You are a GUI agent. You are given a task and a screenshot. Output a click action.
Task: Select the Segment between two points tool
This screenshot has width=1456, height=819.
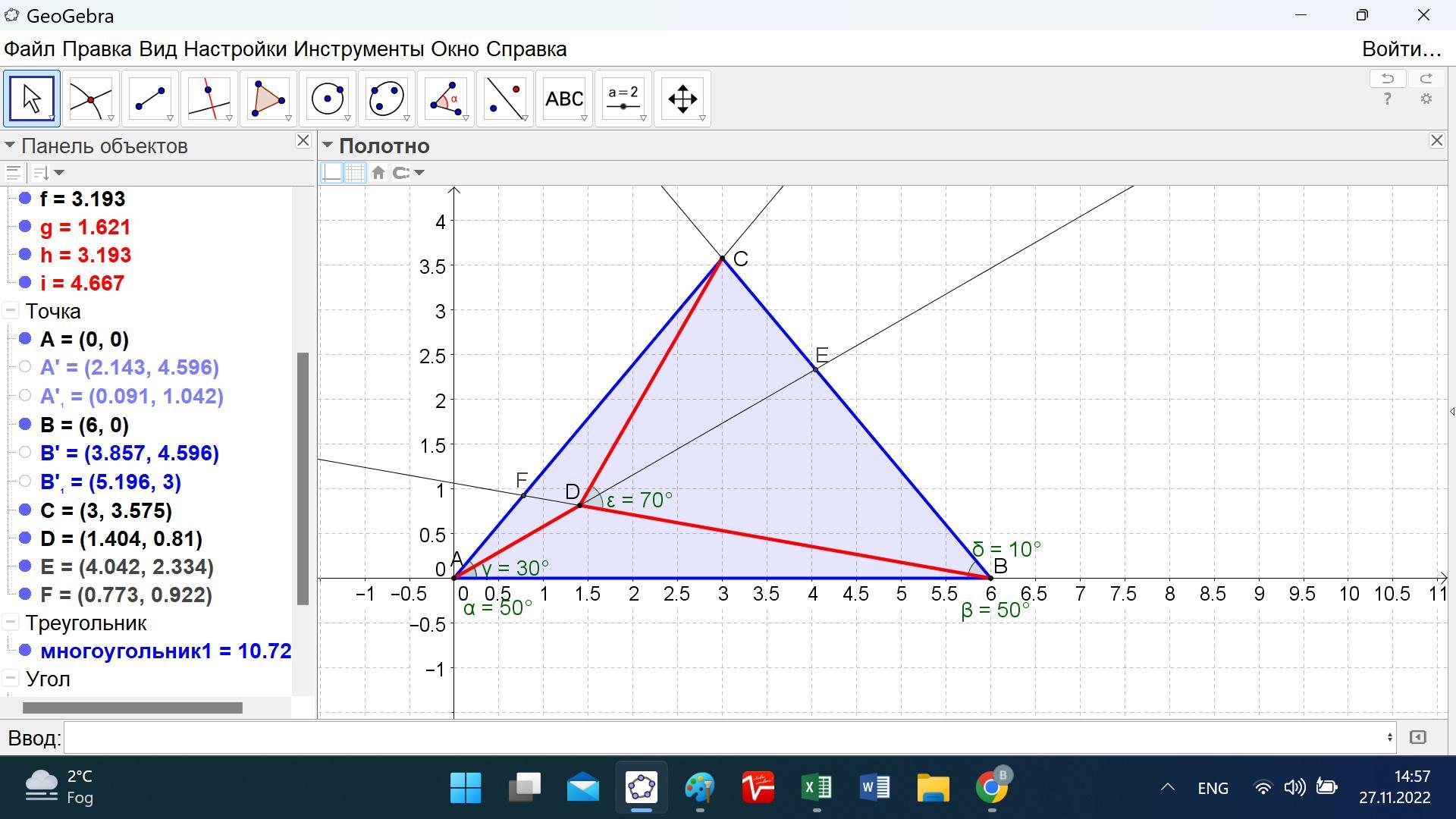[x=150, y=99]
